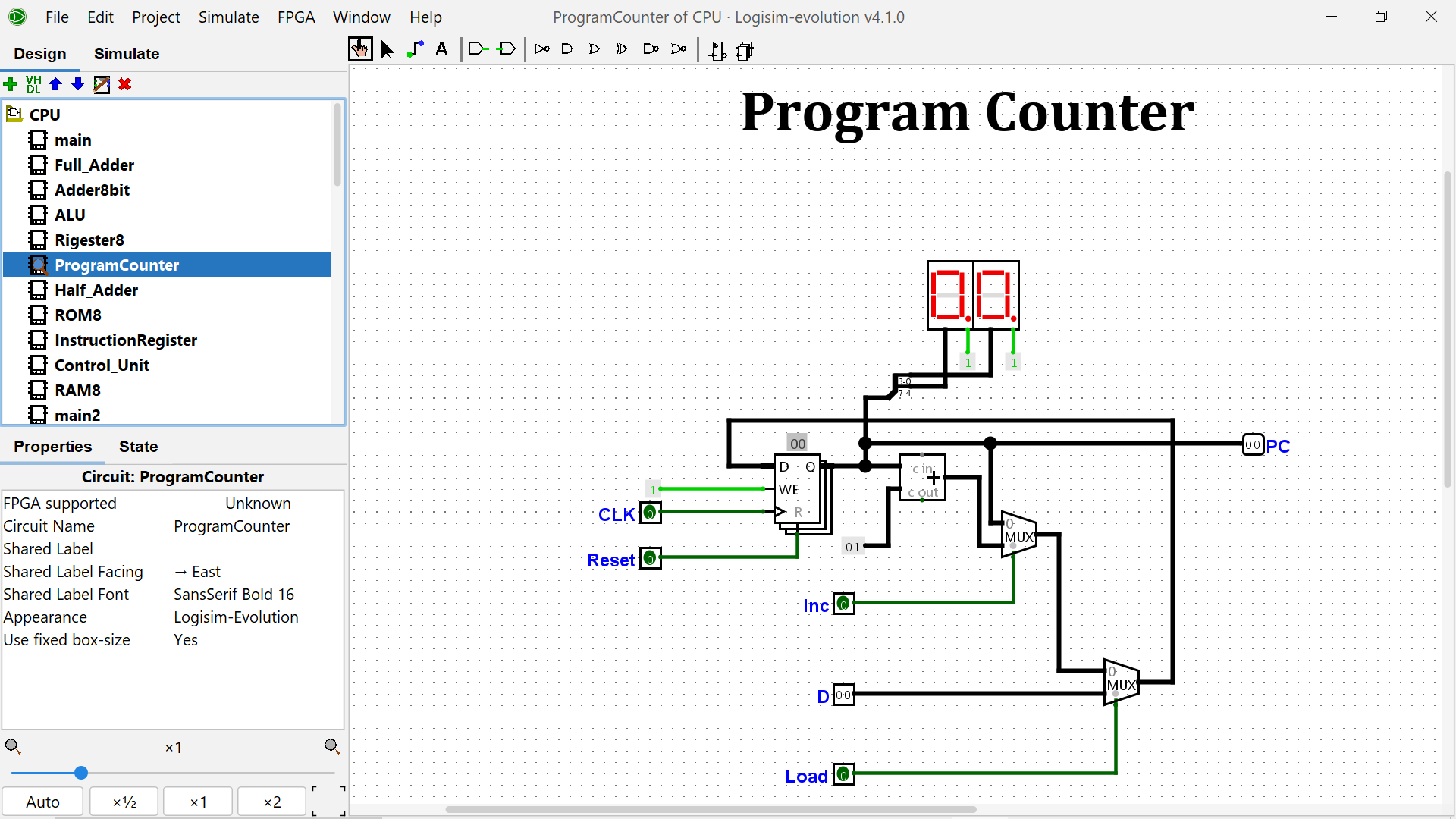Open Use fixed box-size dropdown

point(258,640)
